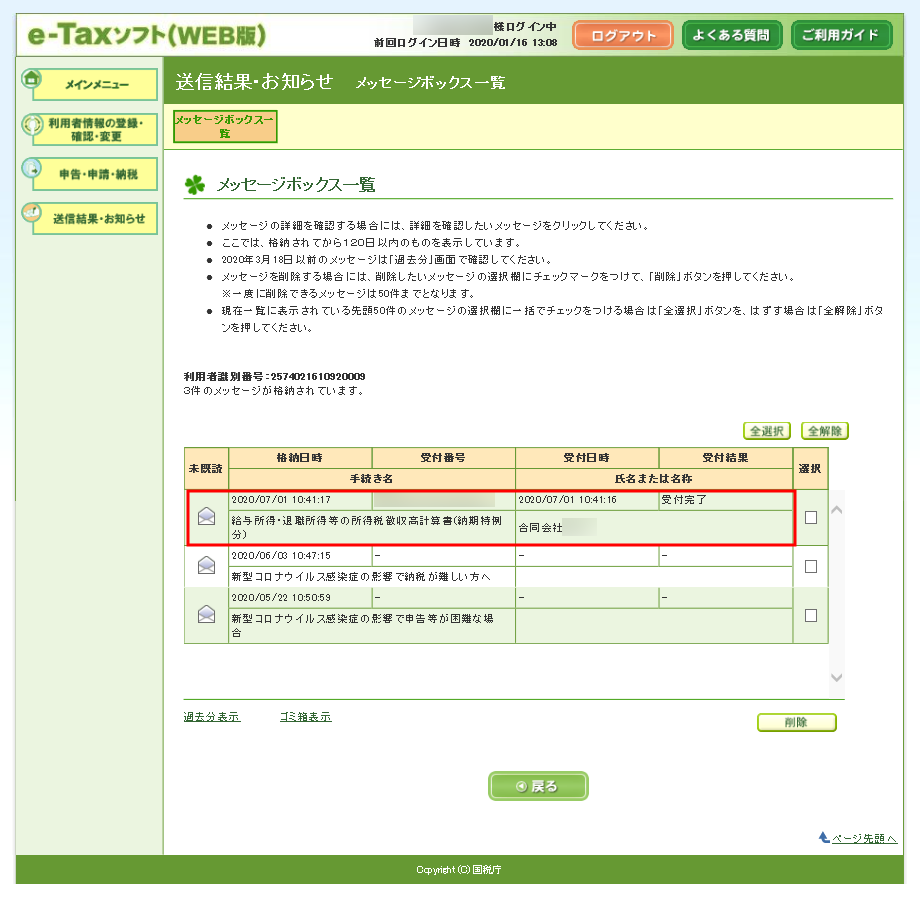Screen dimensions: 920x904
Task: Click the 戻る button
Action: [x=538, y=786]
